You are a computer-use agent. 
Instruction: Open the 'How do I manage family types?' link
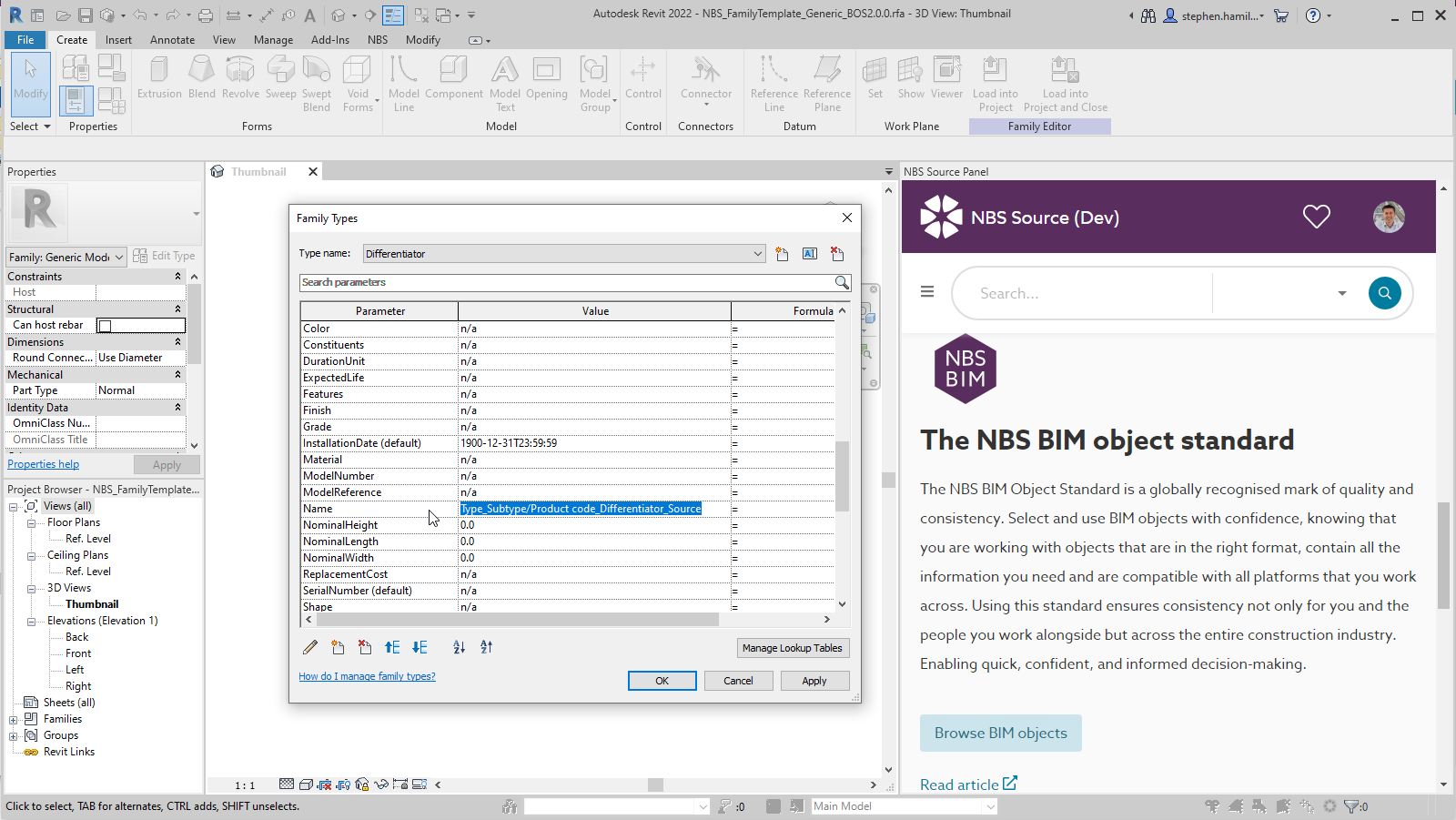coord(367,676)
